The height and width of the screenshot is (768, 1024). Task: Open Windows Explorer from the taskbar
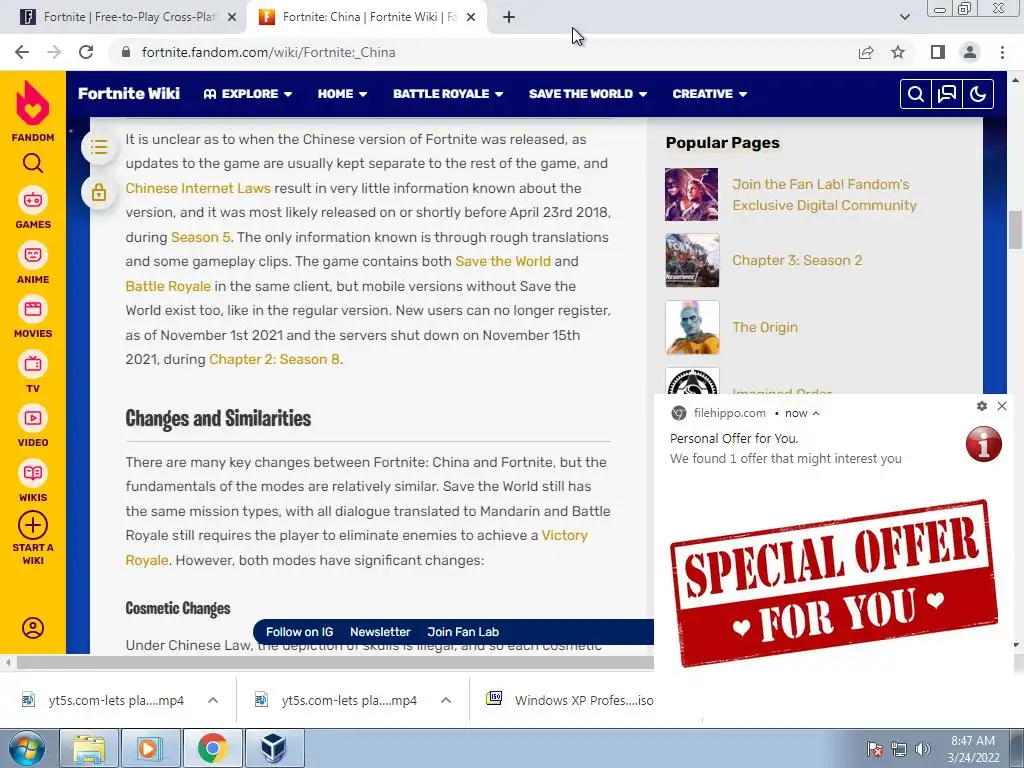click(89, 748)
